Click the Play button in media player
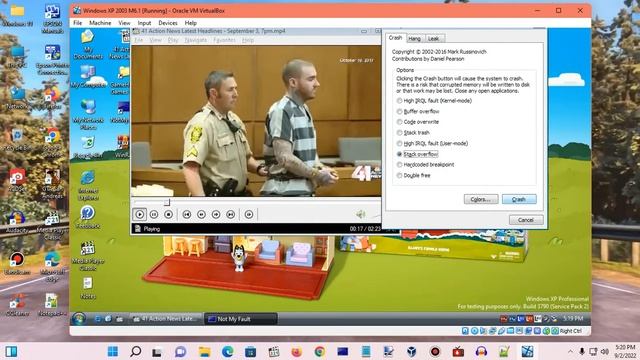This screenshot has height=360, width=640. pyautogui.click(x=140, y=214)
